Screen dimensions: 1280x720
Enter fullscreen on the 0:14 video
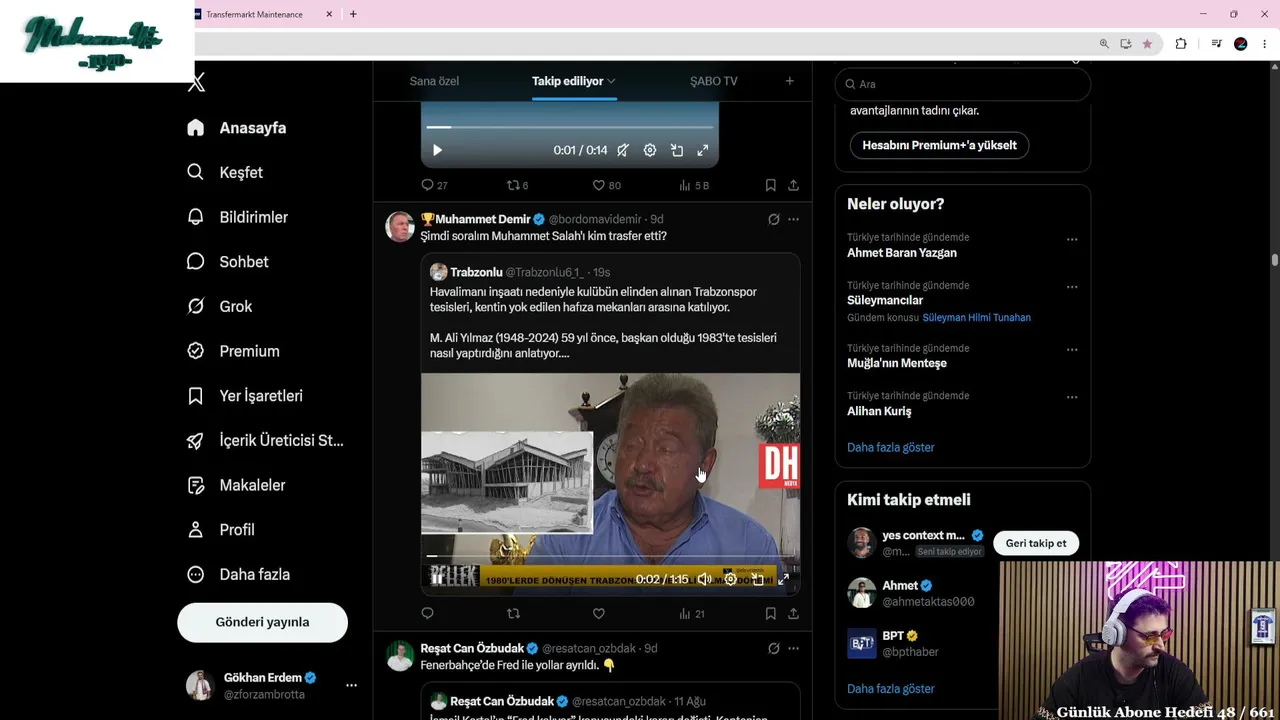coord(703,150)
